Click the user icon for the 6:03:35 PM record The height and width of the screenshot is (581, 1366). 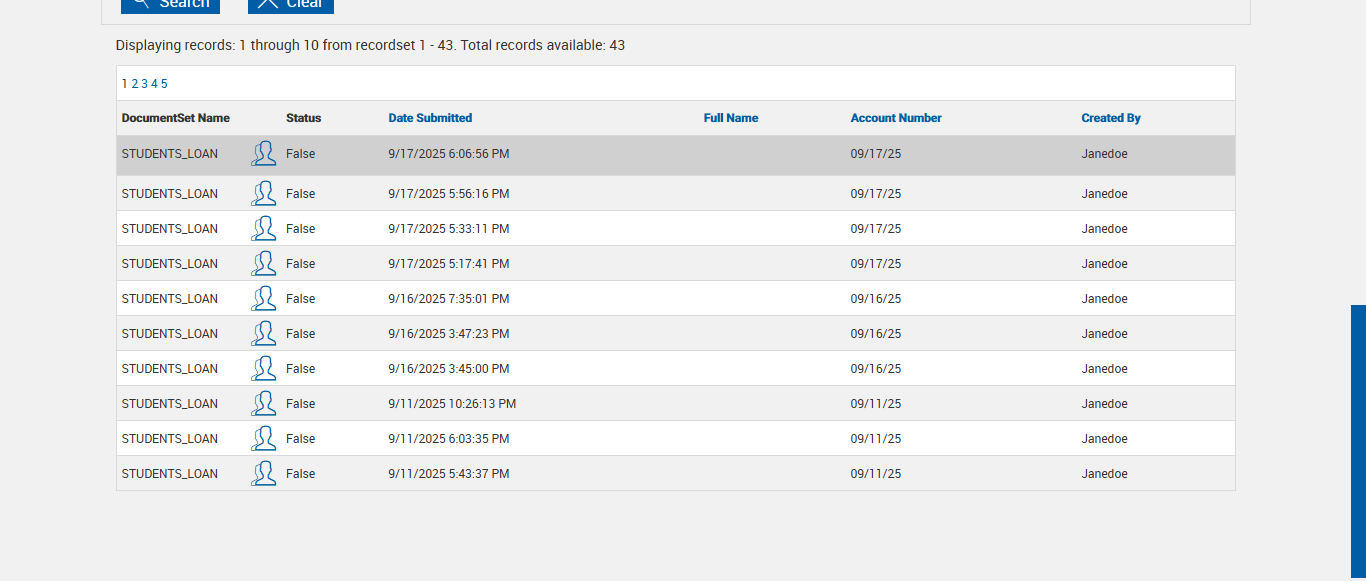pos(264,439)
